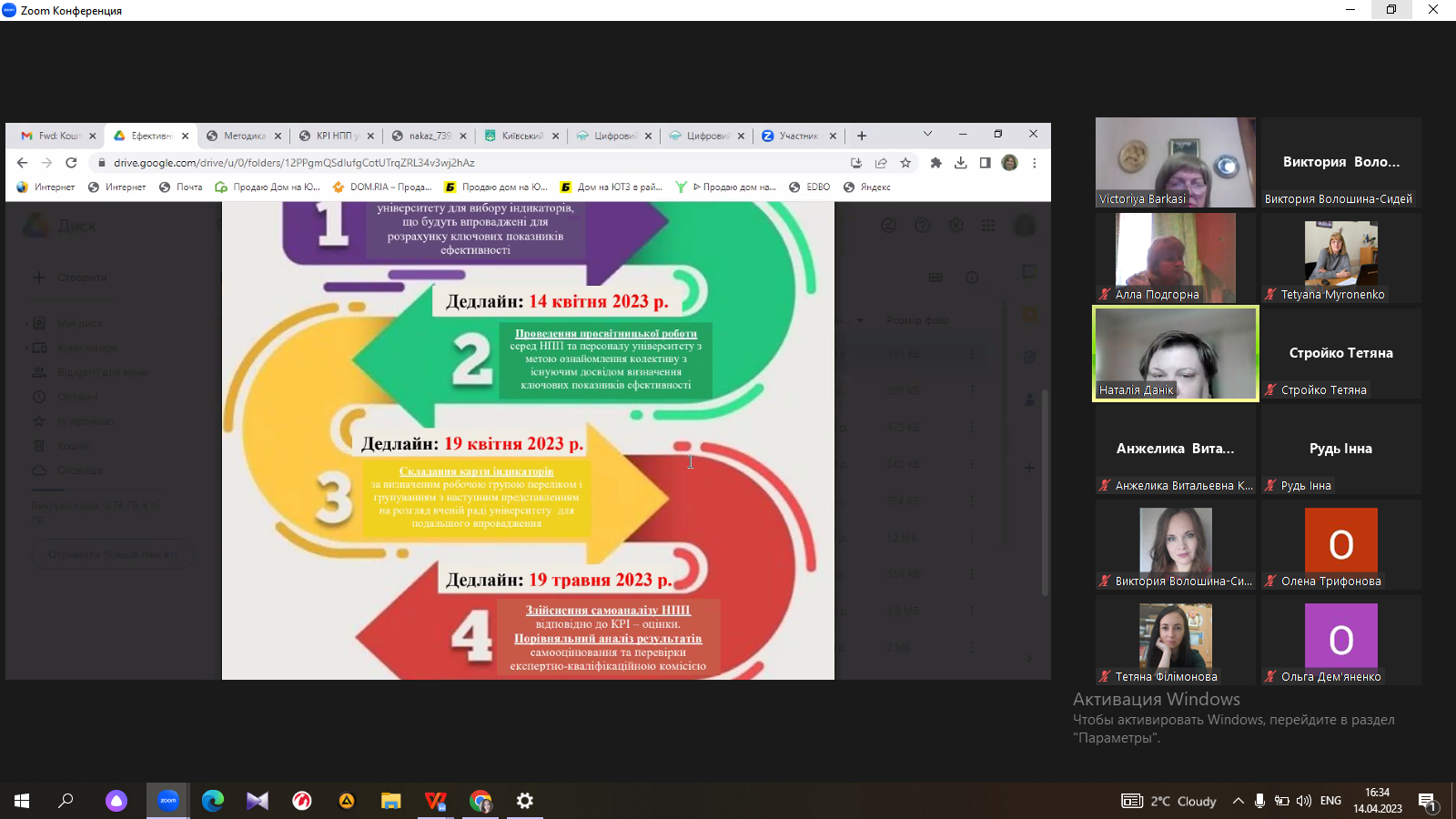
Task: Click the Windows Settings gear in taskbar
Action: 525,801
